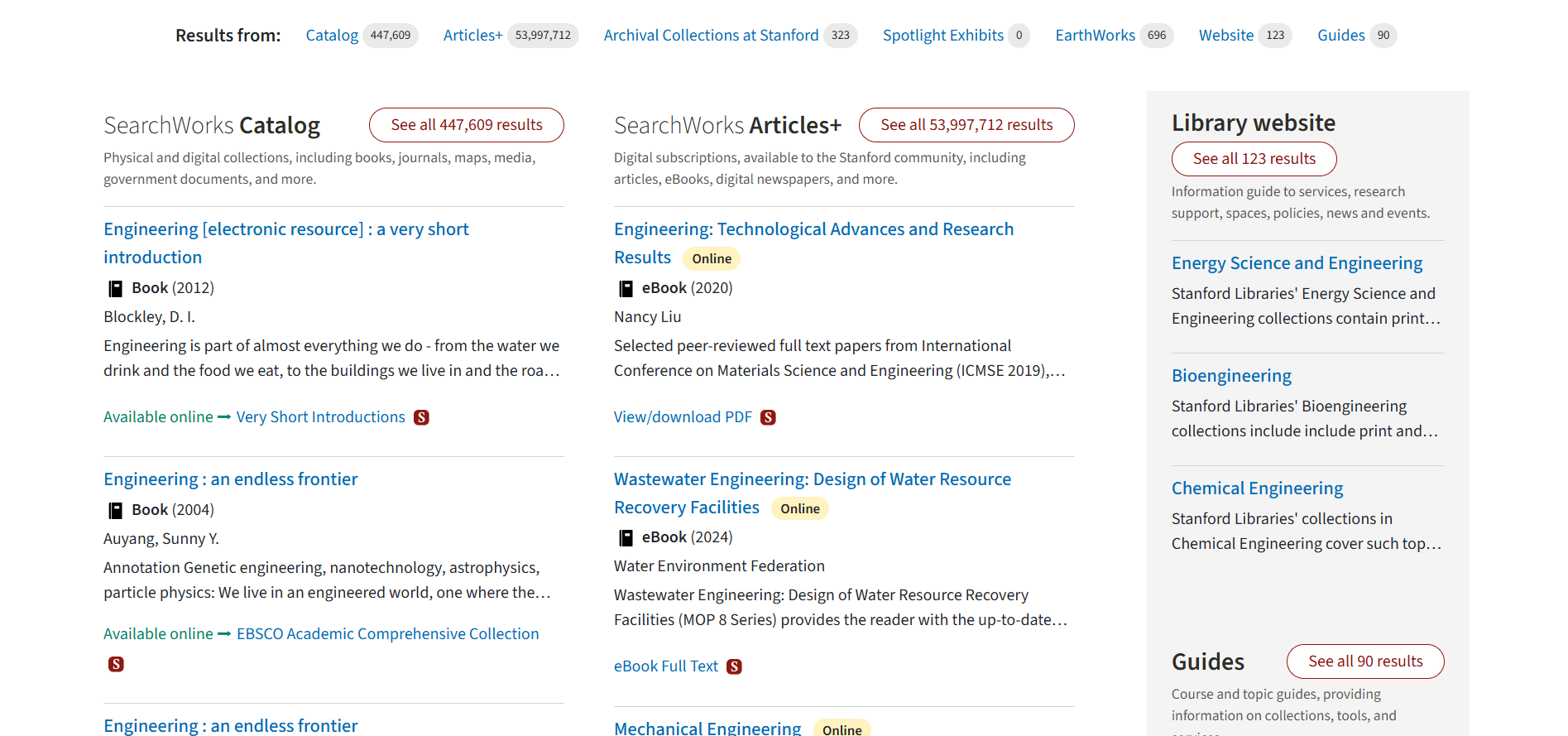Open Wastewater Engineering eBook title link
The width and height of the screenshot is (1568, 736).
tap(812, 479)
